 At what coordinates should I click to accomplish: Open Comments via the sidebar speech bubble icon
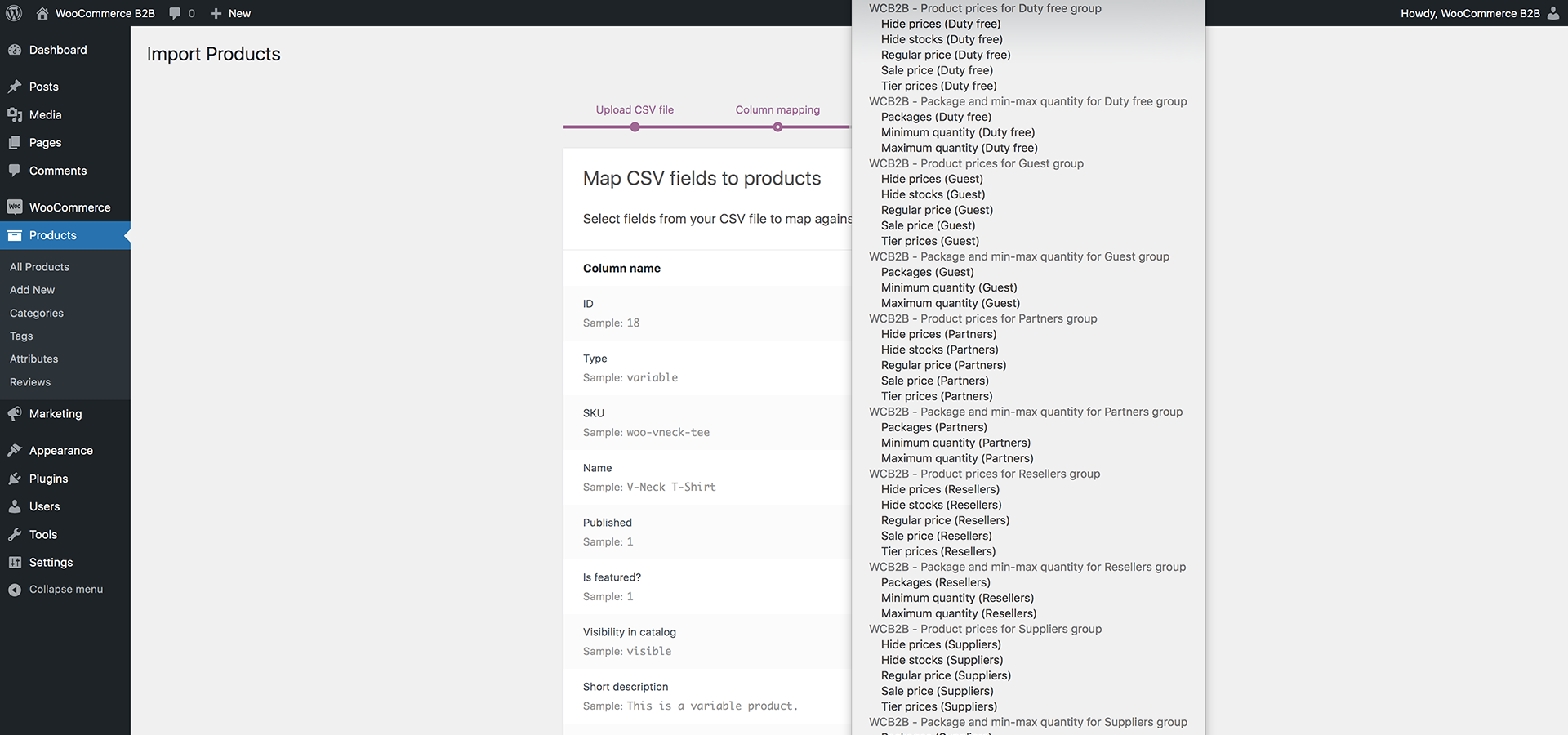click(x=16, y=171)
